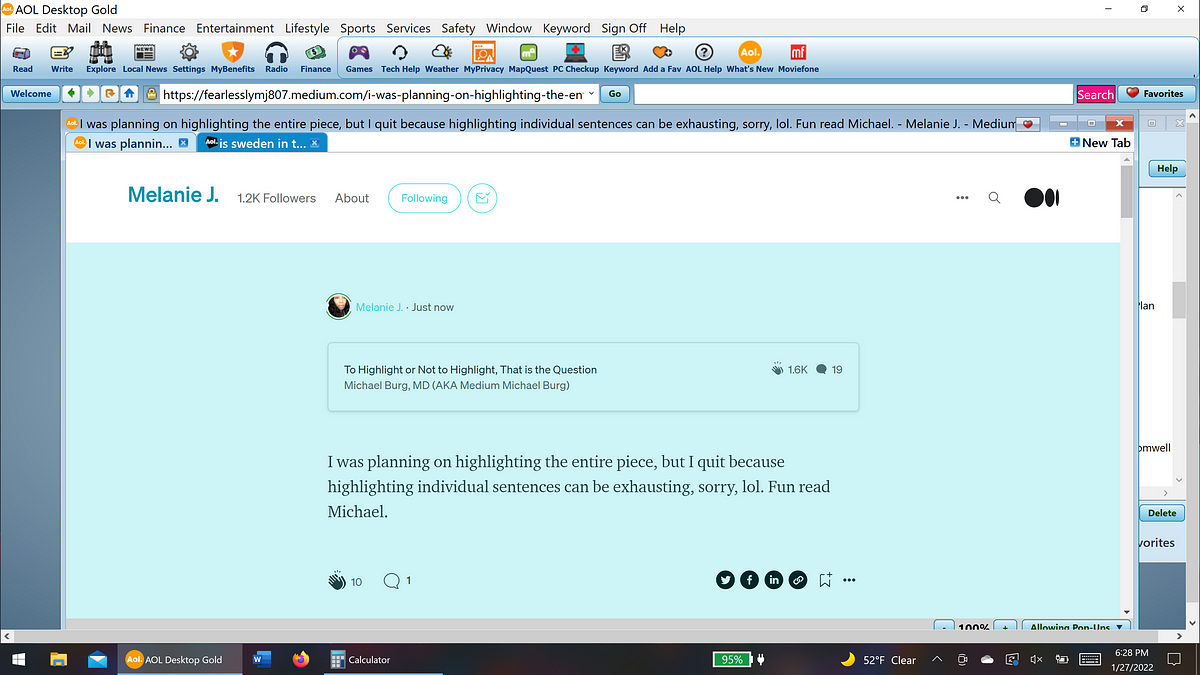Open the responses bubble showing 1
1200x675 pixels.
click(x=392, y=580)
